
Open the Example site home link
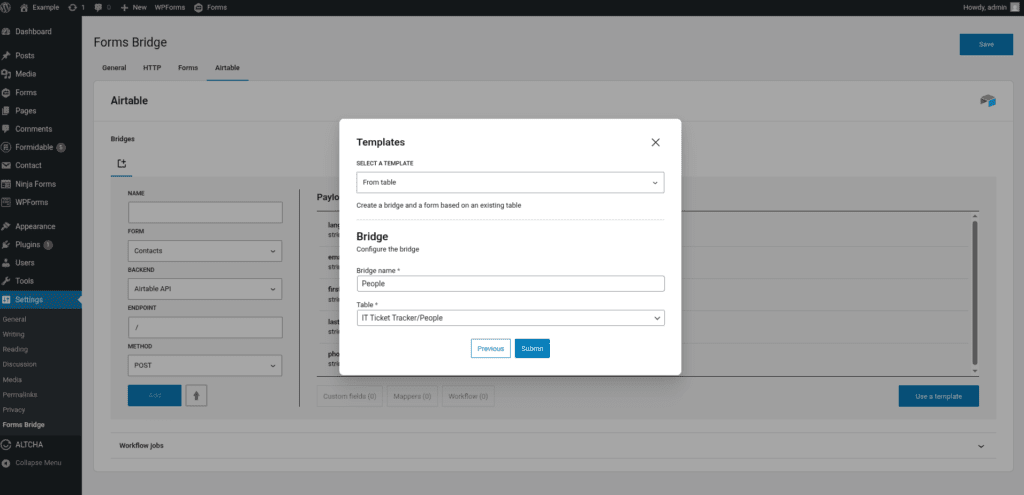tap(39, 7)
